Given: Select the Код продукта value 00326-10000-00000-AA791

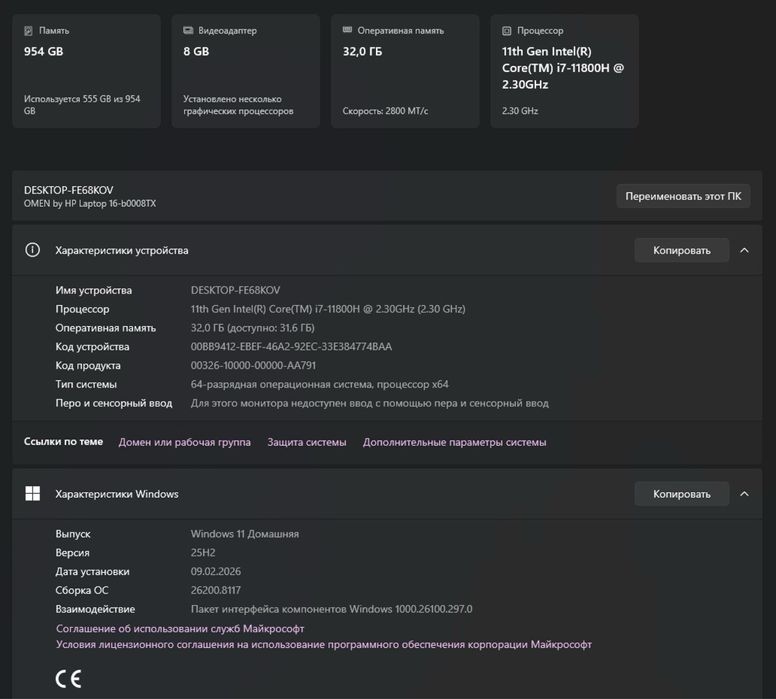Looking at the screenshot, I should pyautogui.click(x=253, y=365).
